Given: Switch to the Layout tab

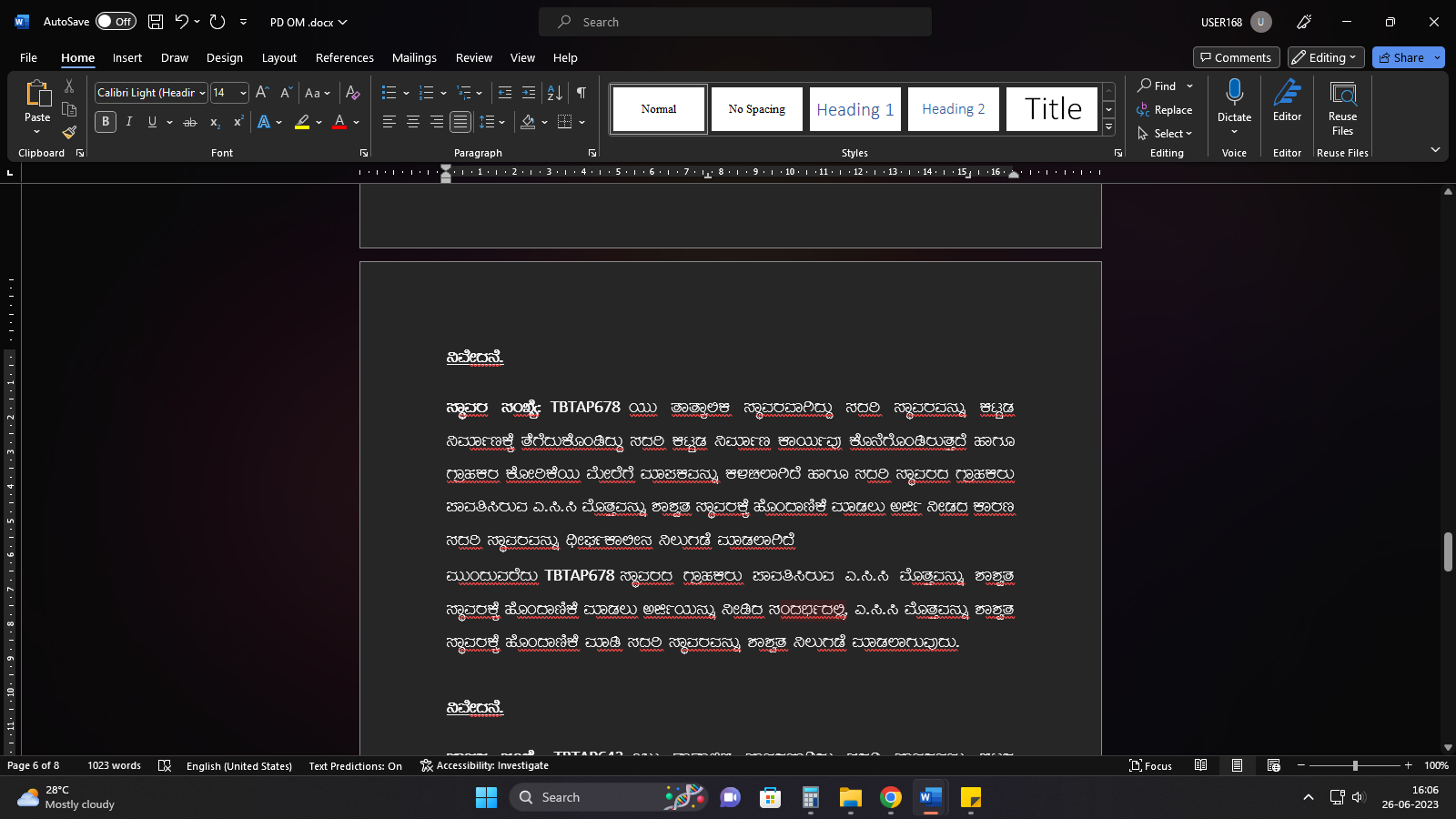Looking at the screenshot, I should pyautogui.click(x=279, y=57).
